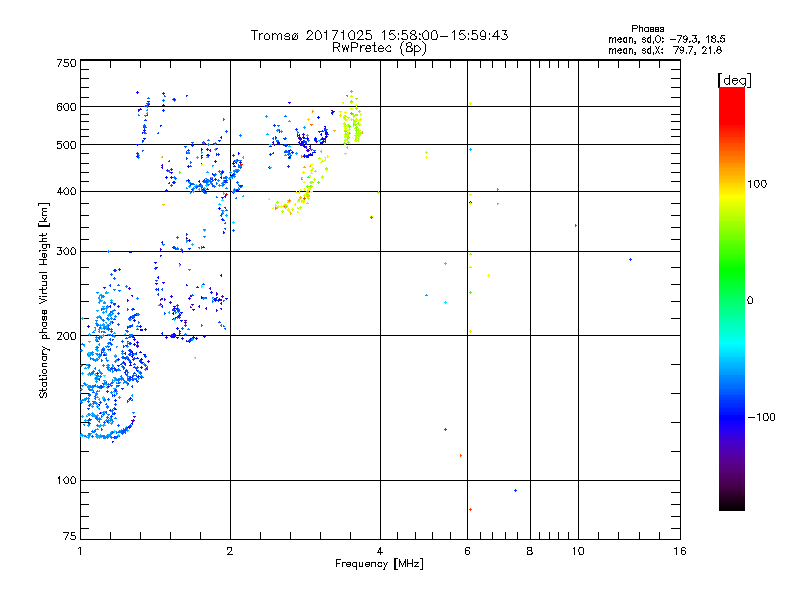Click the x-axis tick label '2'

pyautogui.click(x=230, y=551)
